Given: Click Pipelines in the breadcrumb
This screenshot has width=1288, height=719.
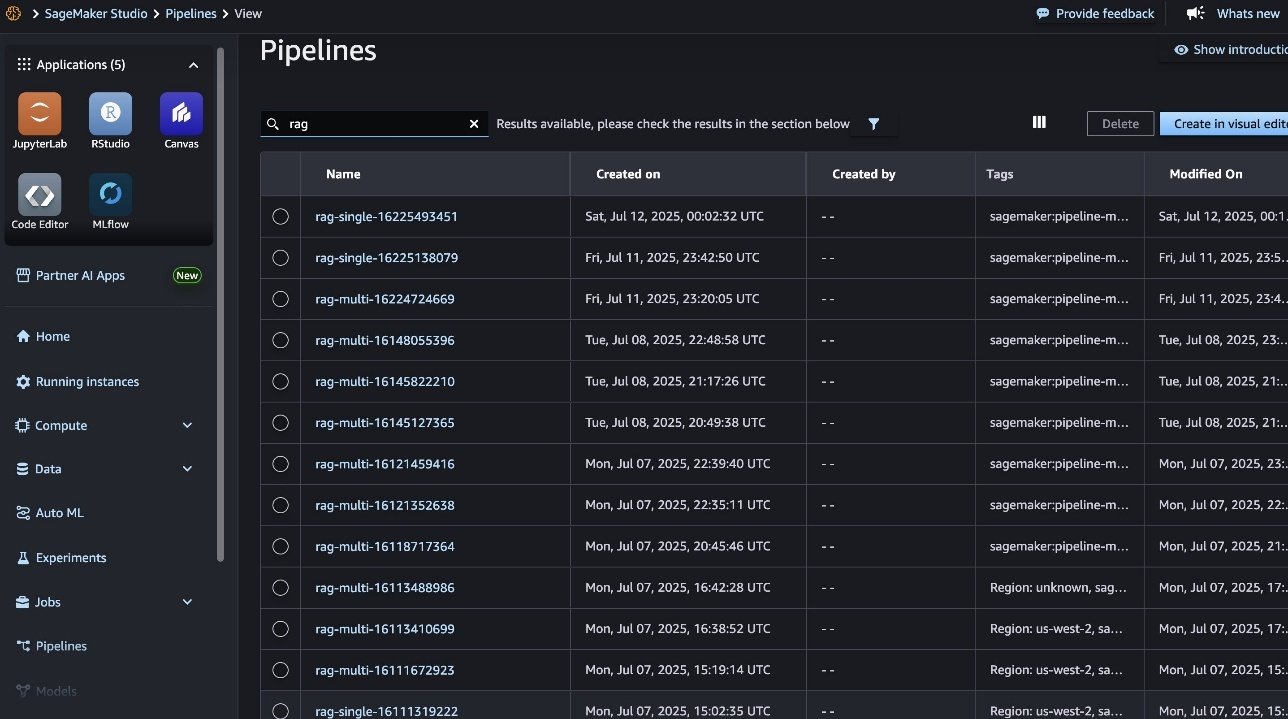Looking at the screenshot, I should [191, 14].
